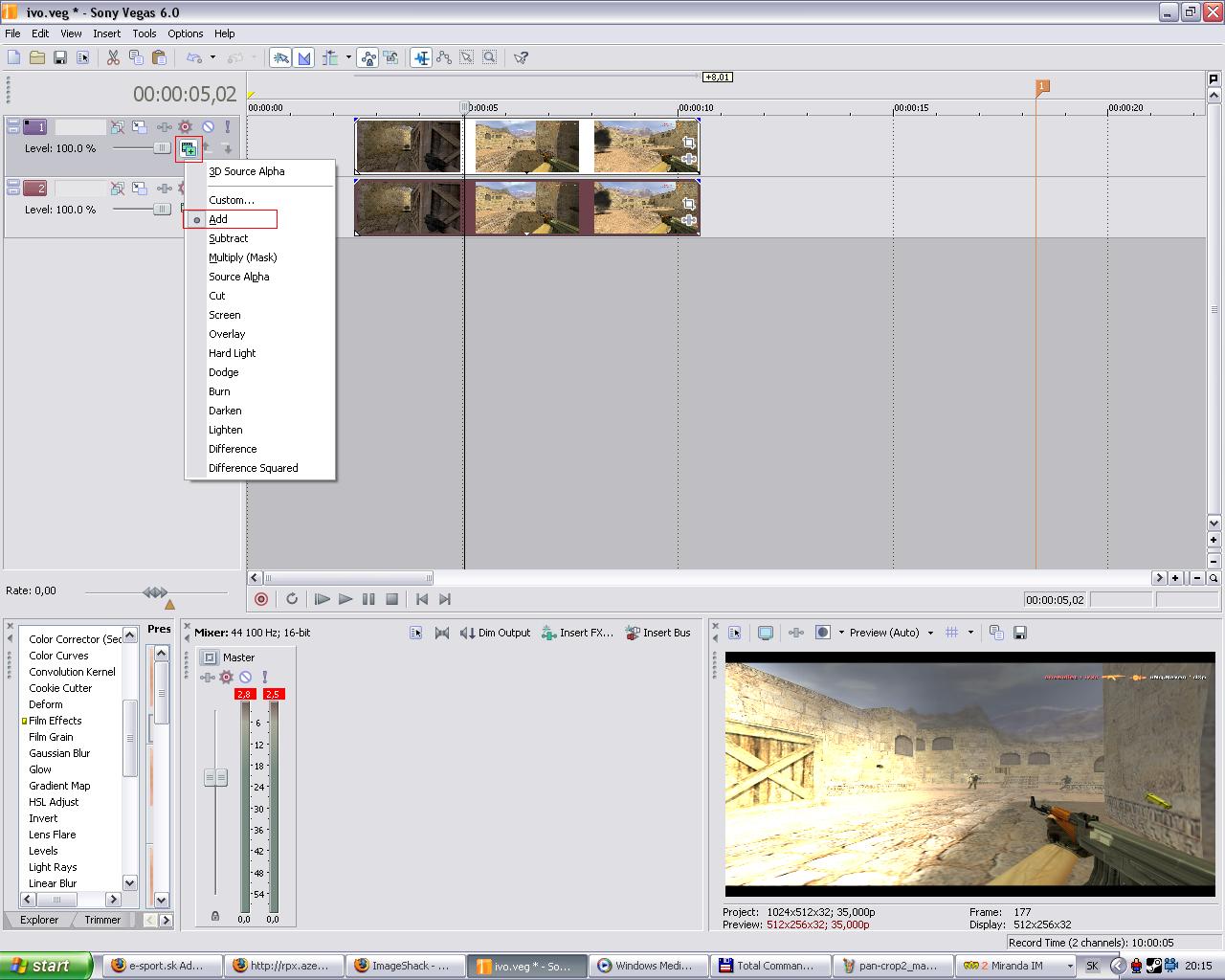Click the Open folder toolbar icon
1225x980 pixels.
[37, 57]
